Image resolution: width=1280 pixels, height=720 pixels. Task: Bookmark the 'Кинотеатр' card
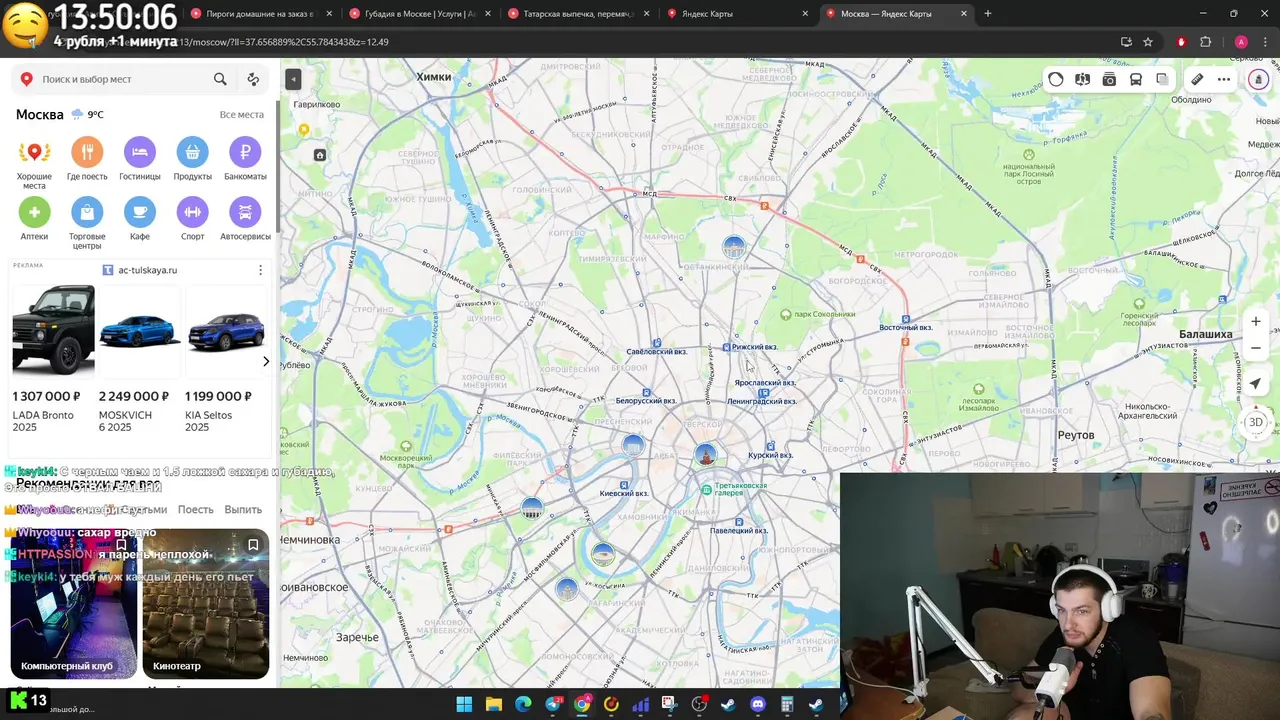tap(253, 545)
